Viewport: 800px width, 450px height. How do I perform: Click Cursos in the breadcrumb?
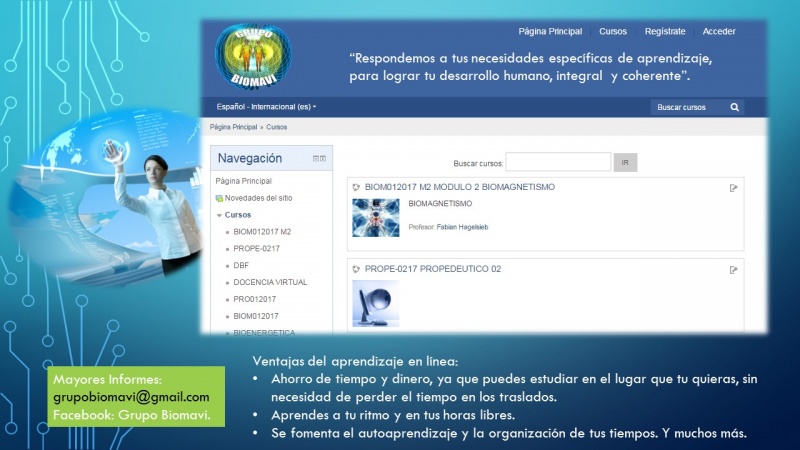pos(277,127)
